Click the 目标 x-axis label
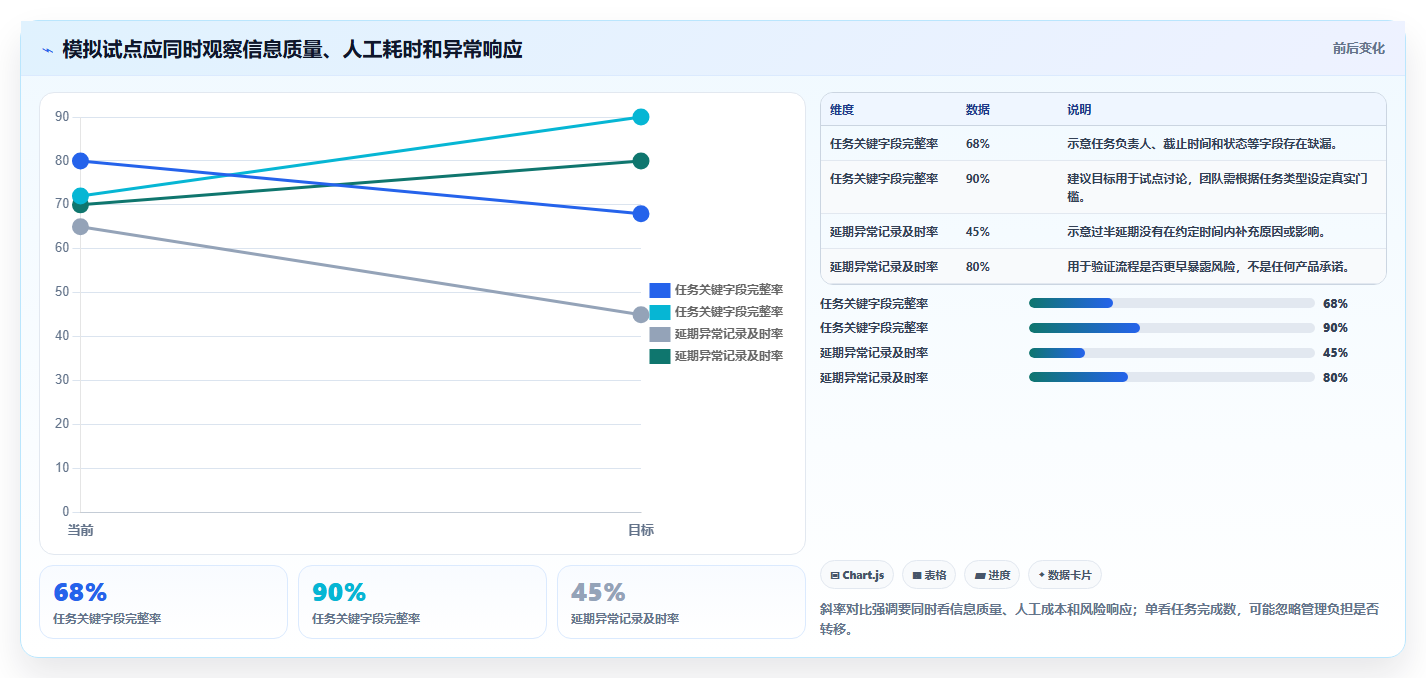 (641, 530)
